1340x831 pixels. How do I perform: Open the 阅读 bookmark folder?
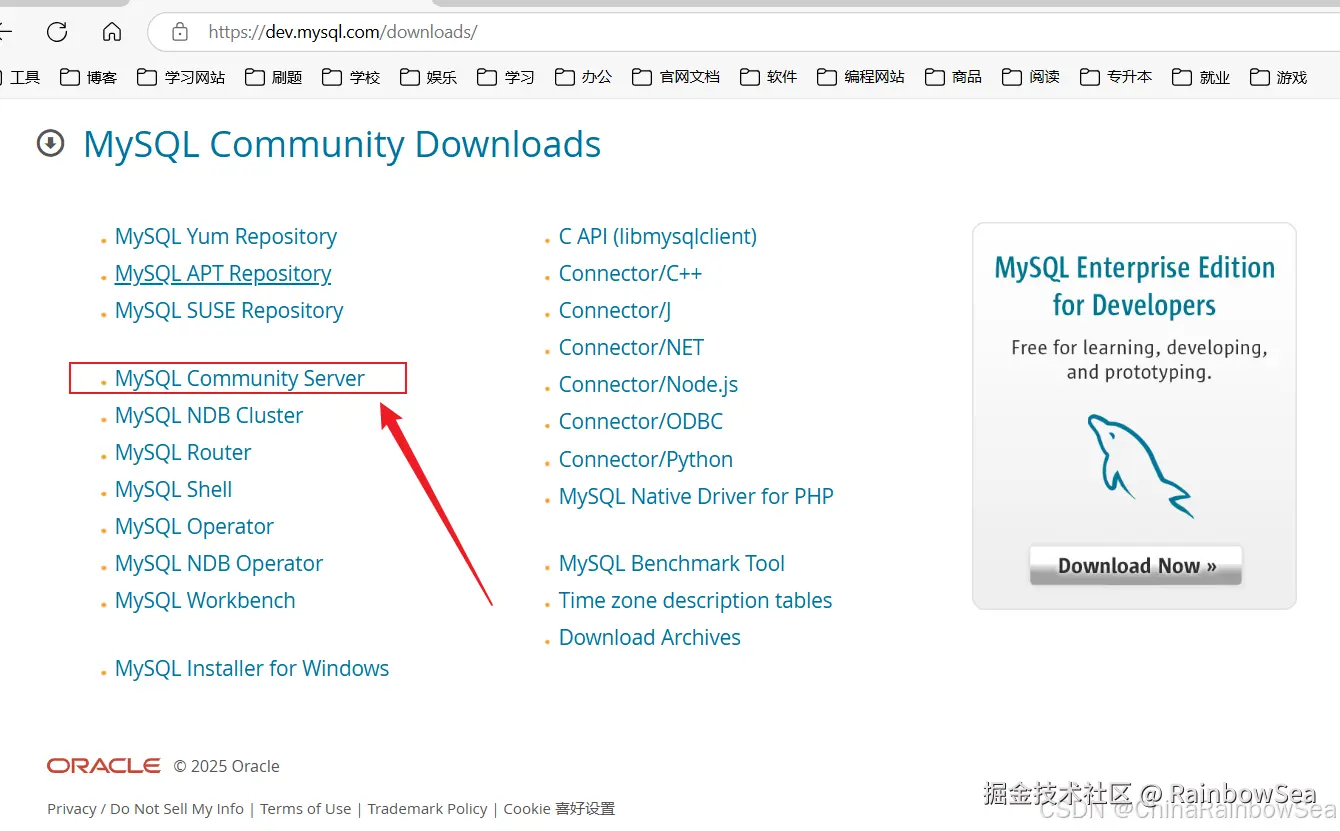tap(1031, 77)
